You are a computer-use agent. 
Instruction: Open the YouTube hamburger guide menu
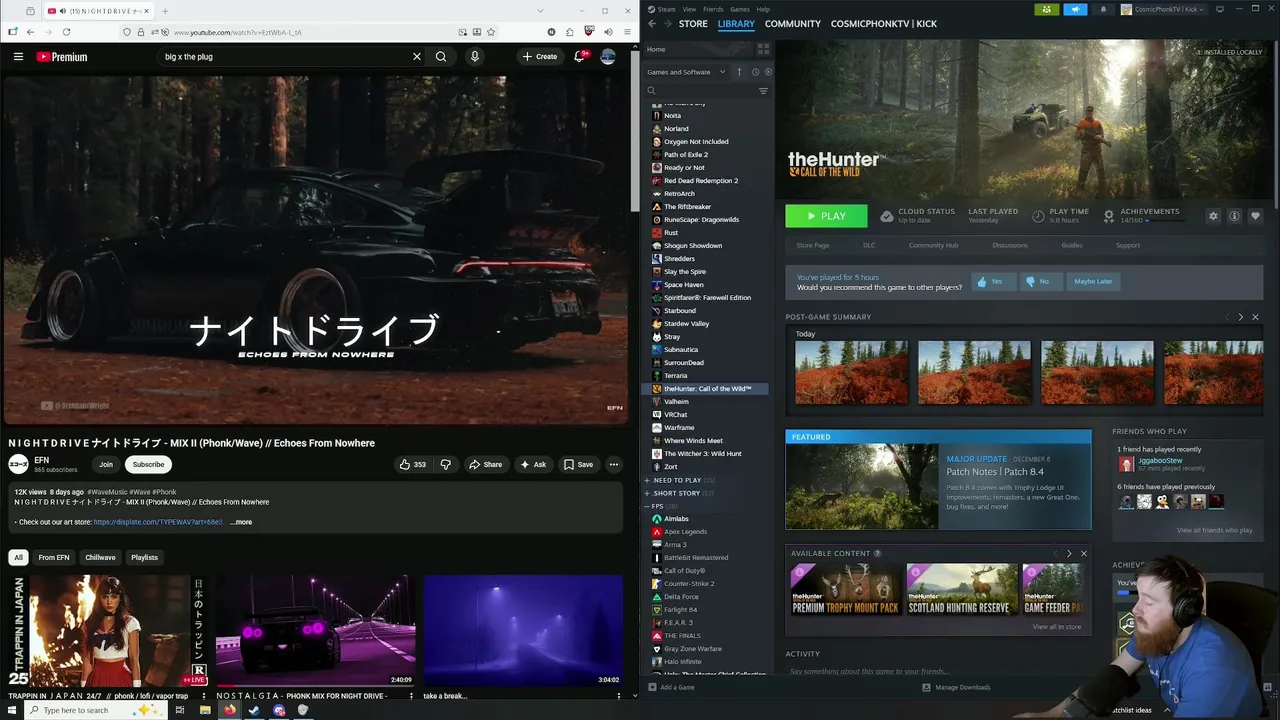pos(18,57)
